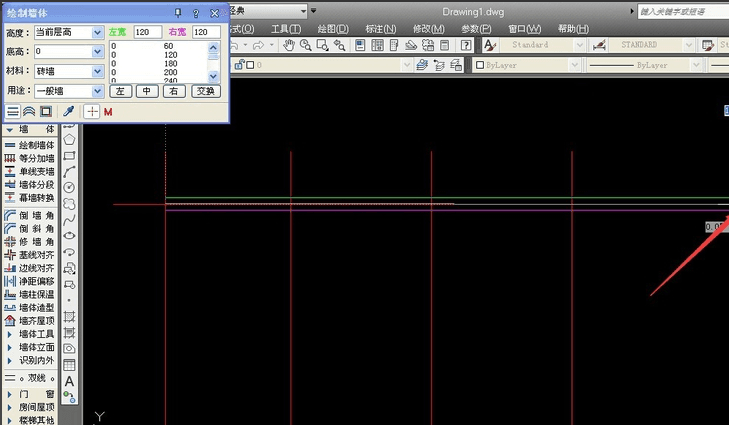This screenshot has width=729, height=425.
Task: Click the 中 alignment button
Action: point(147,91)
